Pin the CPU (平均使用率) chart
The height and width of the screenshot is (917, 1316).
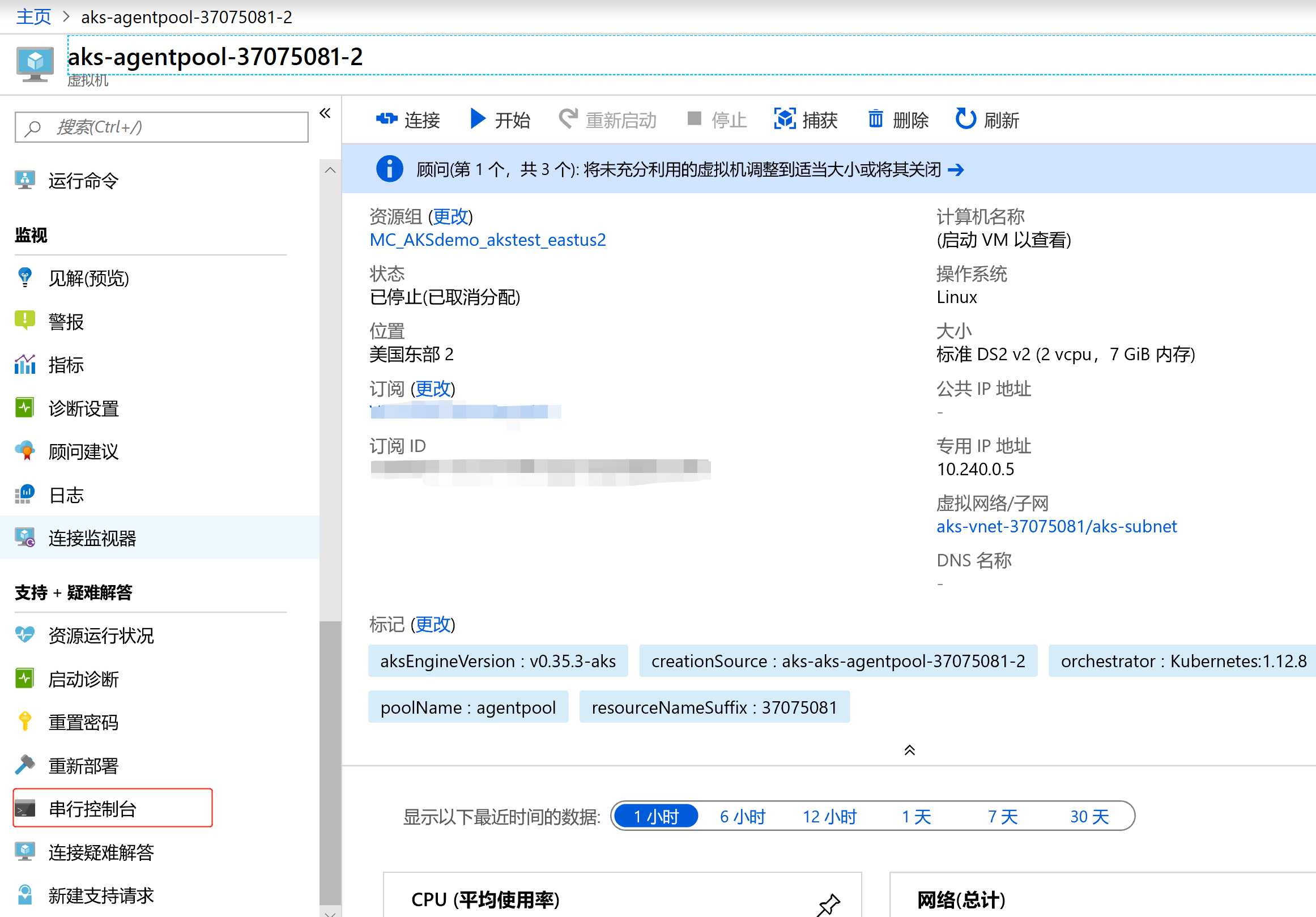(828, 905)
